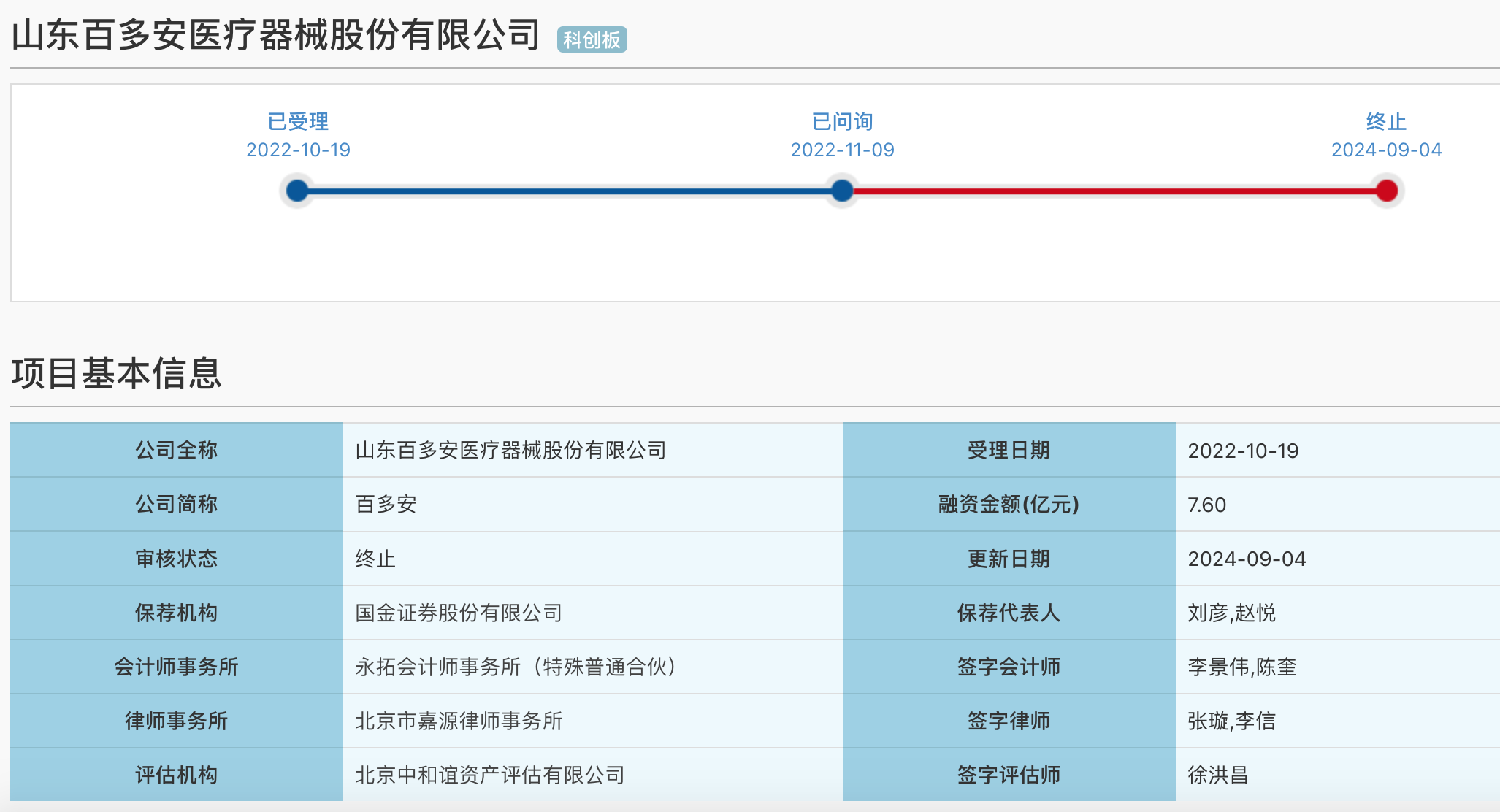The width and height of the screenshot is (1500, 812).
Task: Click the 北京中和谊资产评估有限公司 cell
Action: click(490, 775)
